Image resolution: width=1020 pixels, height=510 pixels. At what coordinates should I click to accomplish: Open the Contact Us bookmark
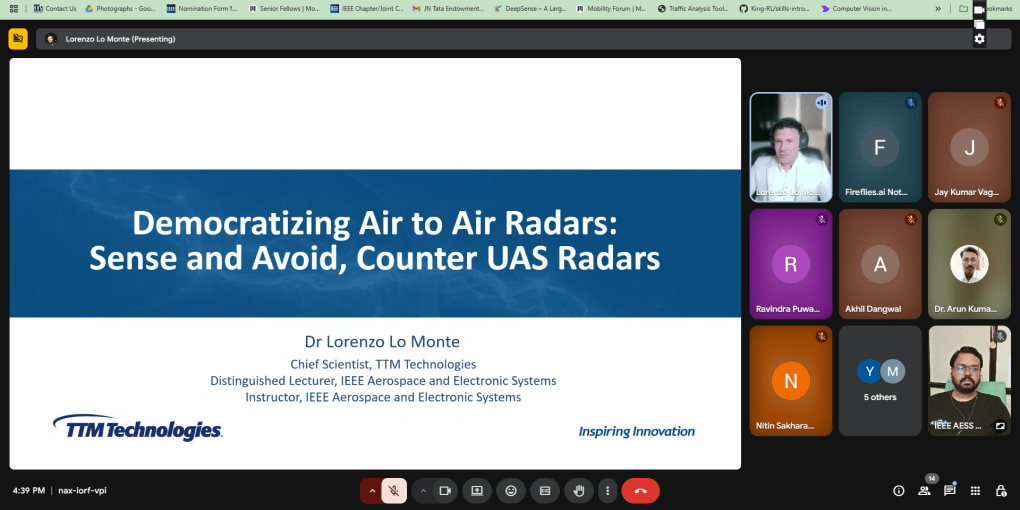[55, 8]
